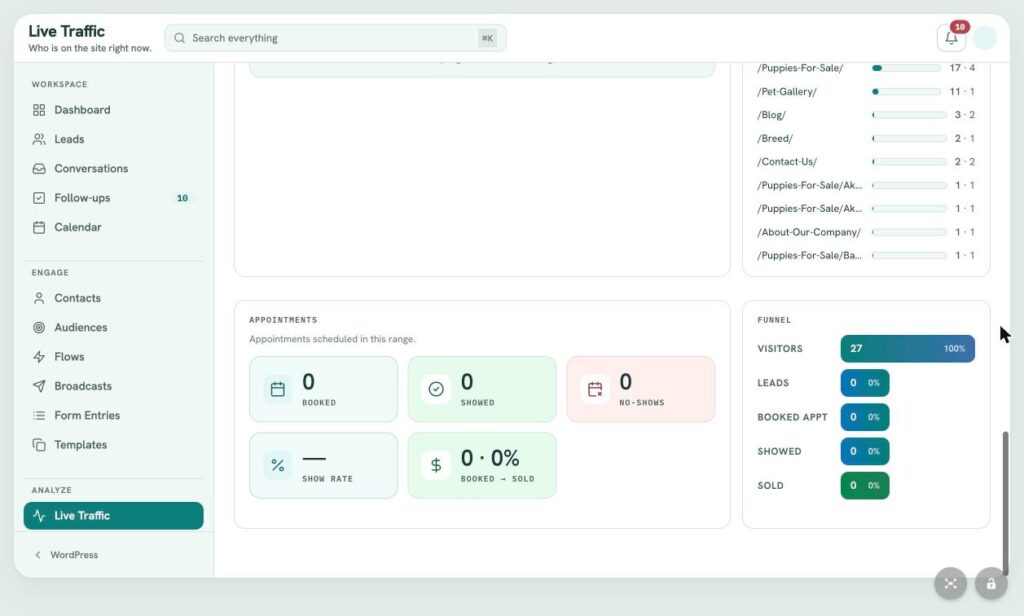Click the Conversations inbox icon
1024x616 pixels.
pyautogui.click(x=39, y=169)
